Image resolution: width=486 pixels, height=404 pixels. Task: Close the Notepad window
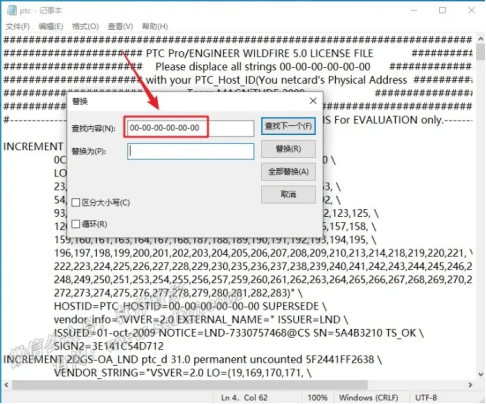(x=472, y=10)
